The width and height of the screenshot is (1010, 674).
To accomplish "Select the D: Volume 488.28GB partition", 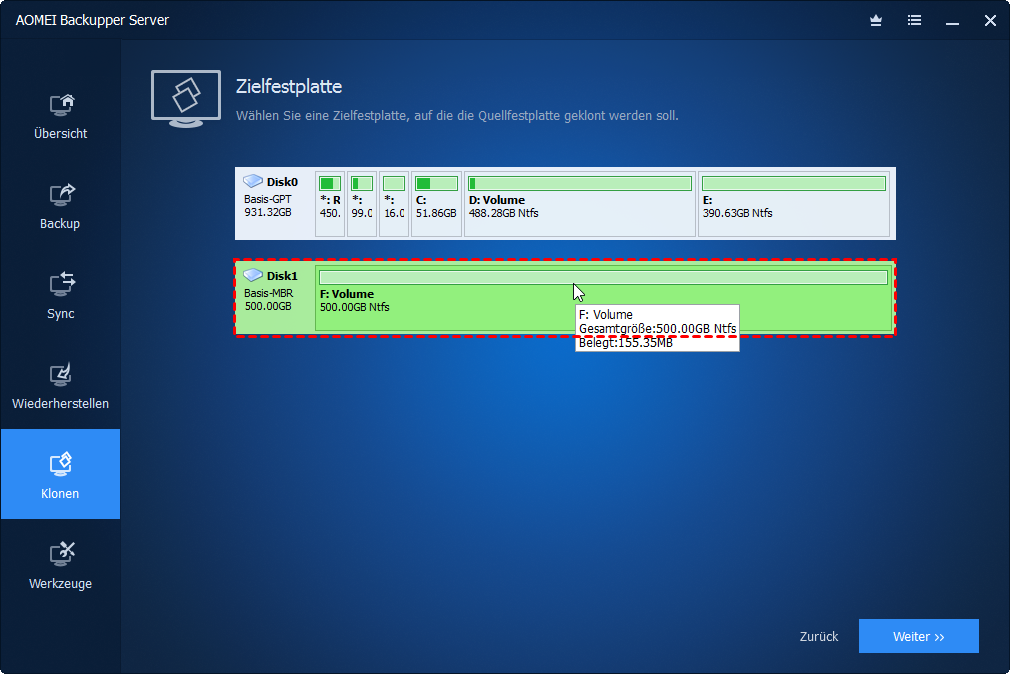I will coord(580,204).
